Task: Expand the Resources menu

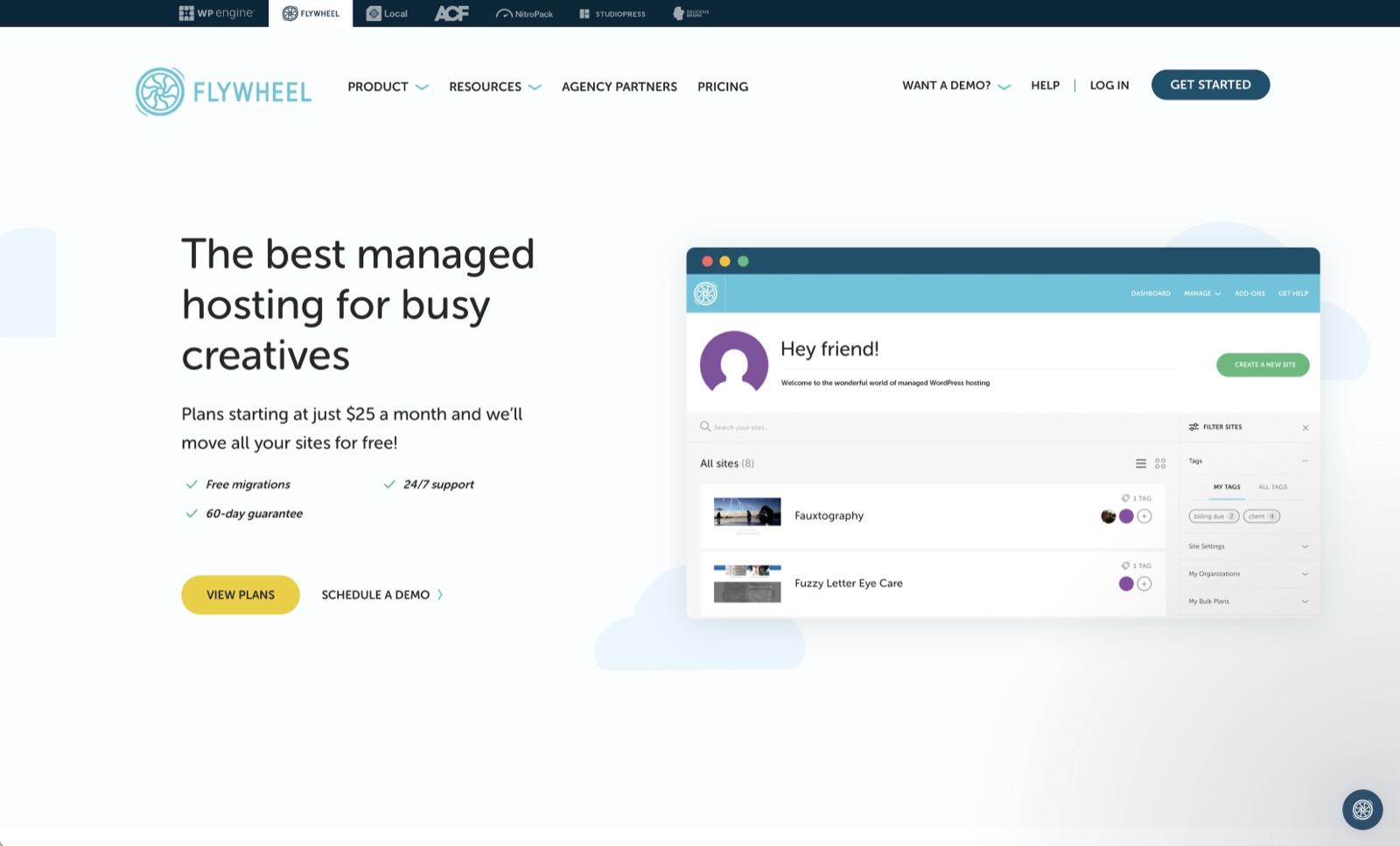Action: click(495, 87)
